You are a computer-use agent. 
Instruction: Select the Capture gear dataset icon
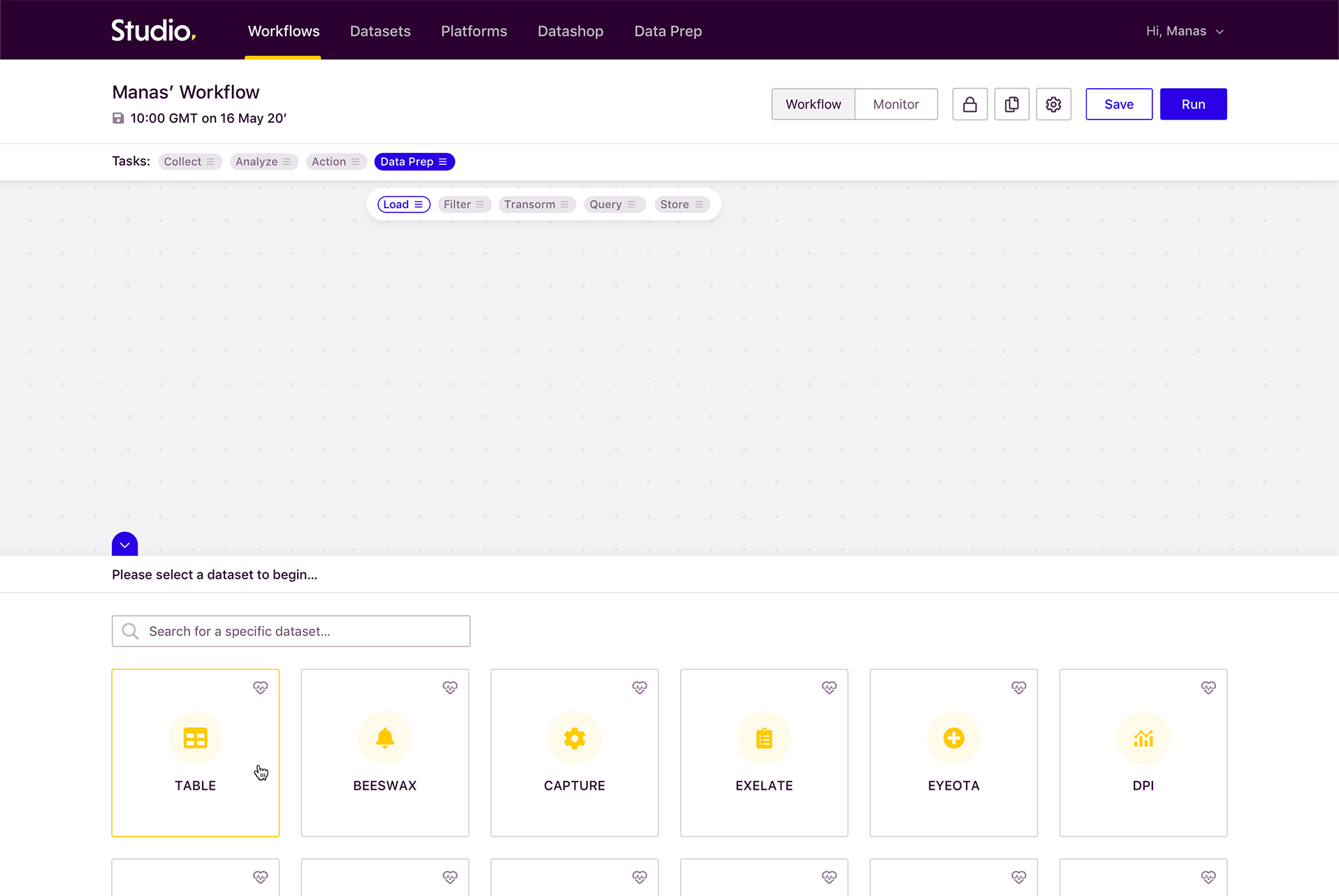pos(574,738)
